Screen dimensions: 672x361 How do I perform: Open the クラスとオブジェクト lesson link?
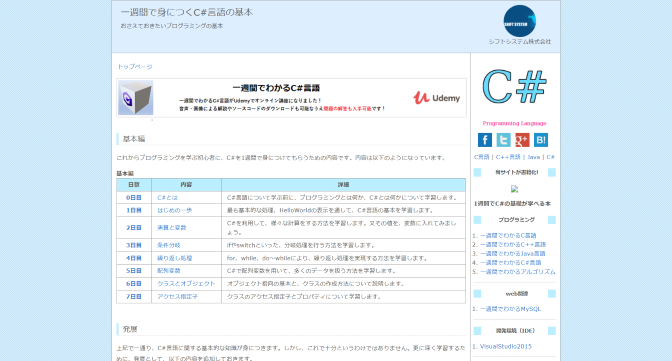click(x=186, y=284)
